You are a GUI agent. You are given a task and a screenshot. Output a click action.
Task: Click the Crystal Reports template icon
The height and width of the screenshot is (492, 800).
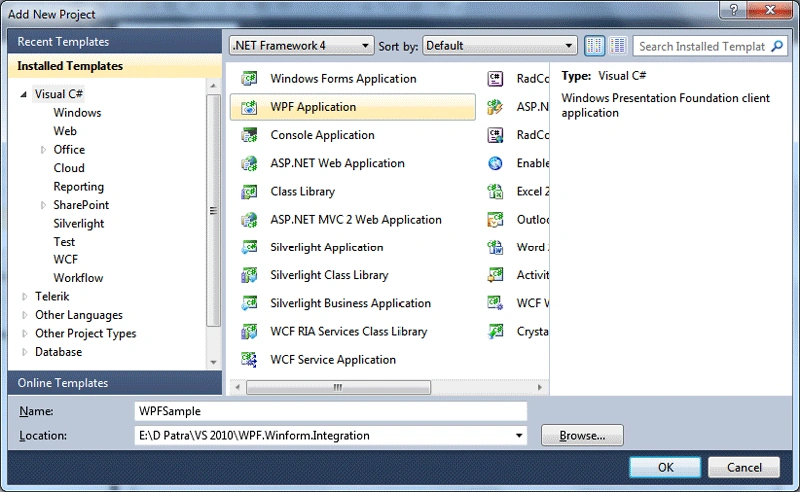coord(495,332)
